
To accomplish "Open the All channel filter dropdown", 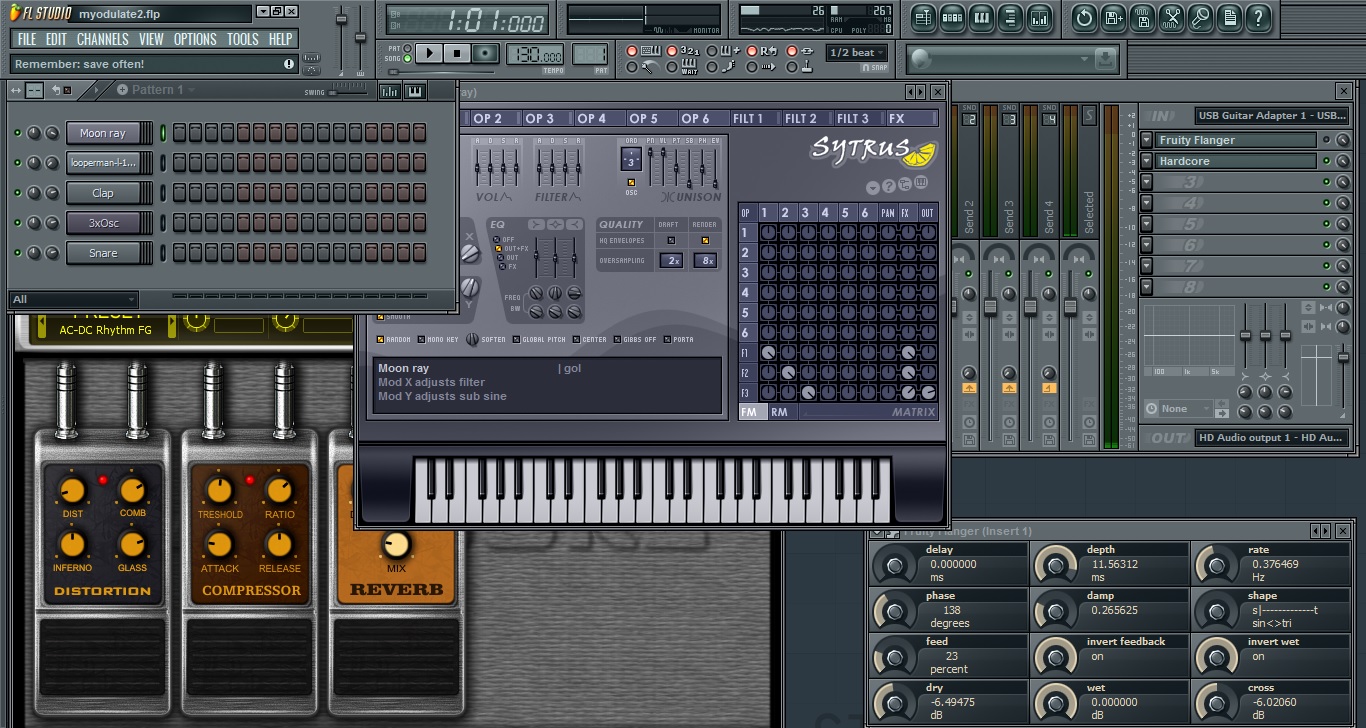I will [74, 299].
